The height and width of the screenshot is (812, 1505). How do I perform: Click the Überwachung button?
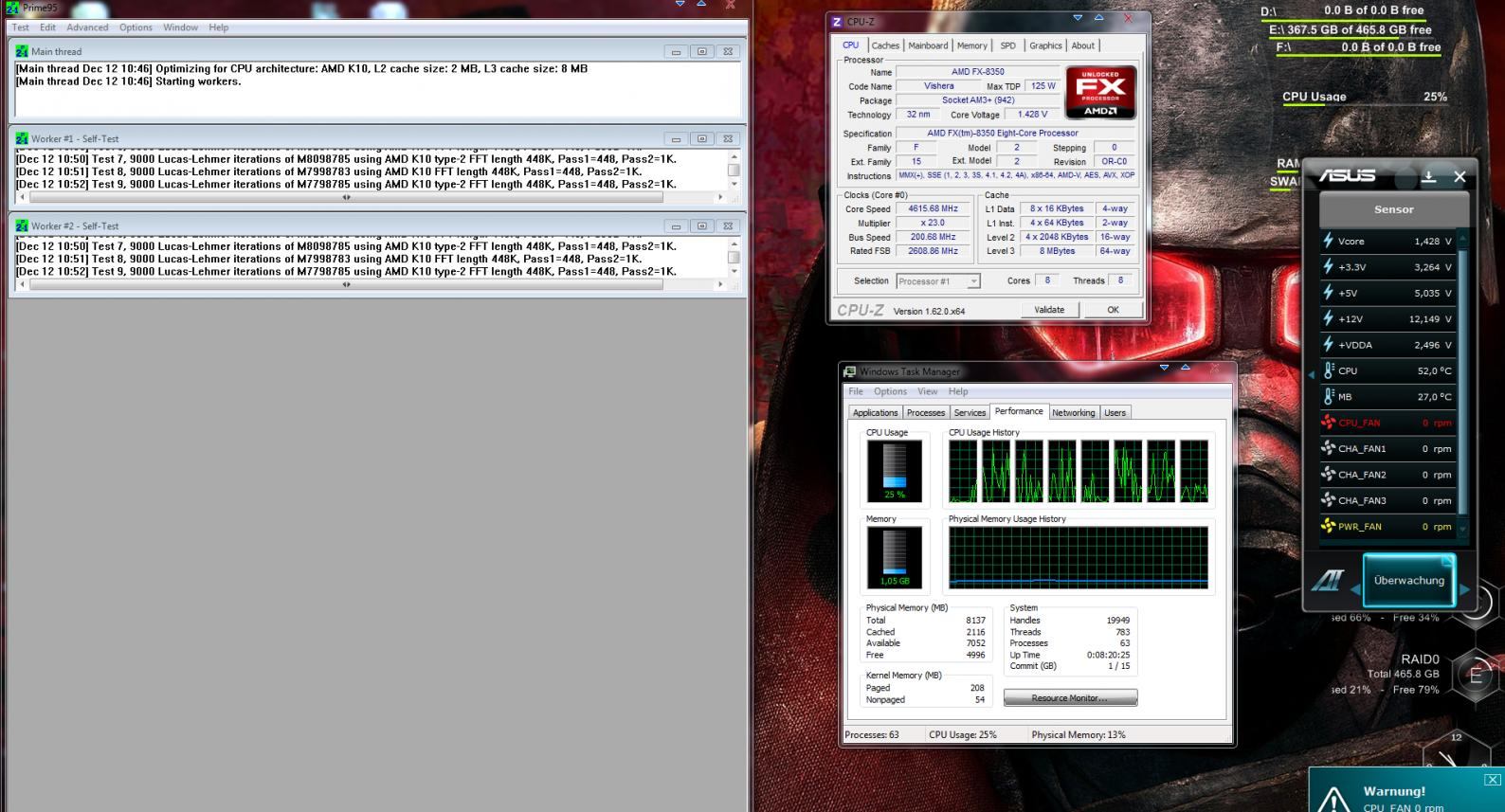click(x=1409, y=580)
